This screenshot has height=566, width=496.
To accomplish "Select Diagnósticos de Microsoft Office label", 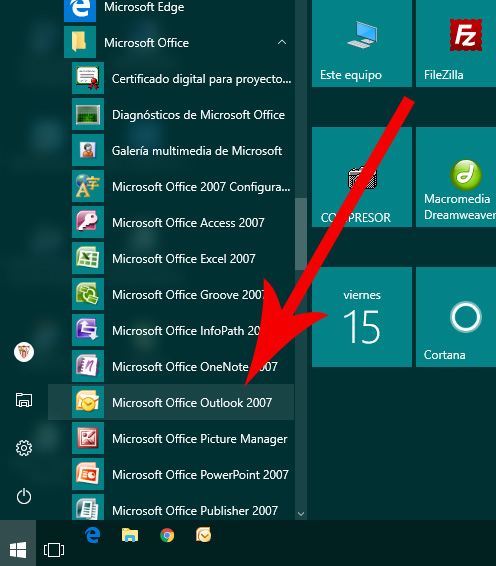I will pyautogui.click(x=198, y=115).
